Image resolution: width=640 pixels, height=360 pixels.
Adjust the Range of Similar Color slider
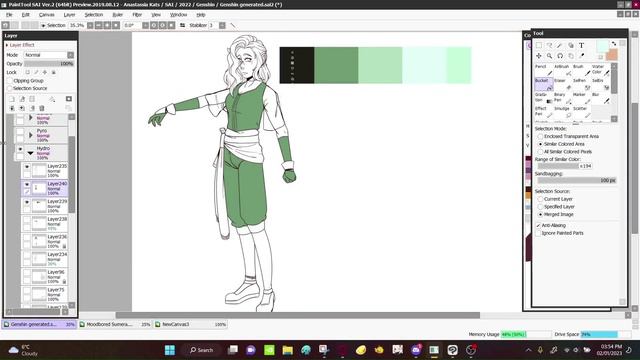565,166
